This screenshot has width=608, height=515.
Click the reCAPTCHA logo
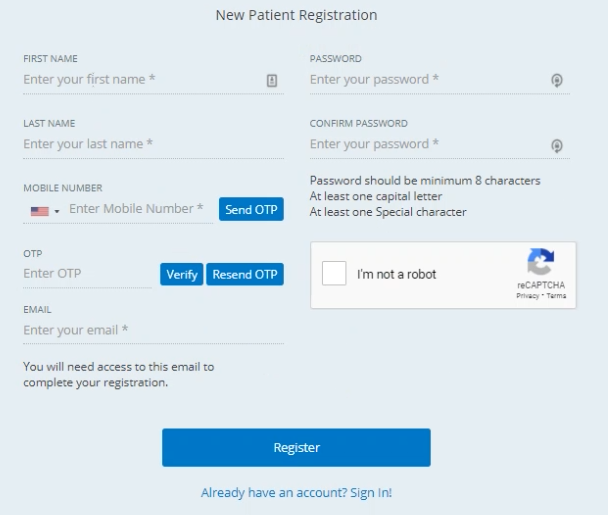tap(541, 261)
